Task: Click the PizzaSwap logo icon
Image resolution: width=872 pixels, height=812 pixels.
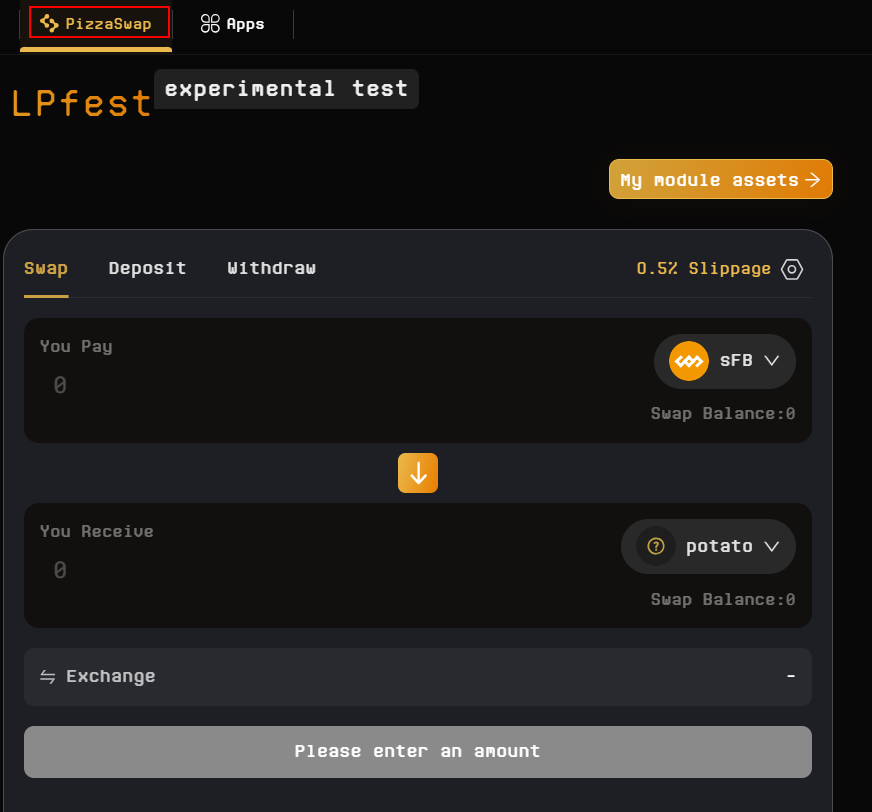Action: pyautogui.click(x=49, y=23)
